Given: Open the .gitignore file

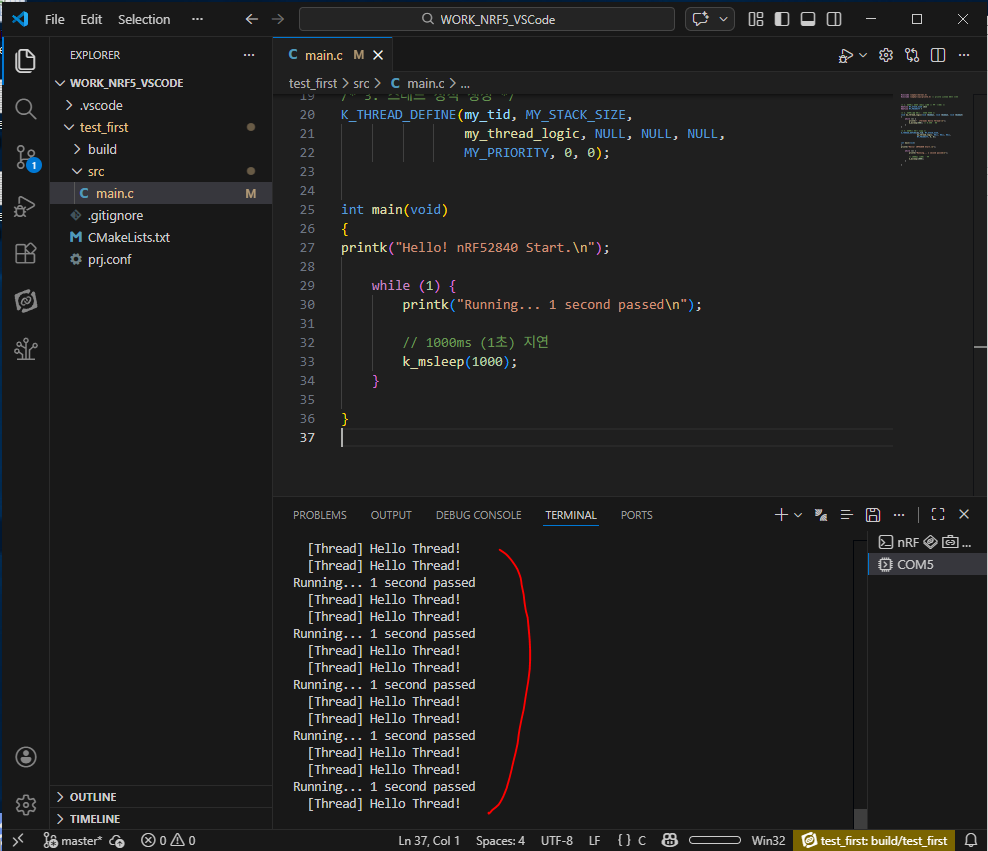Looking at the screenshot, I should 161,215.
